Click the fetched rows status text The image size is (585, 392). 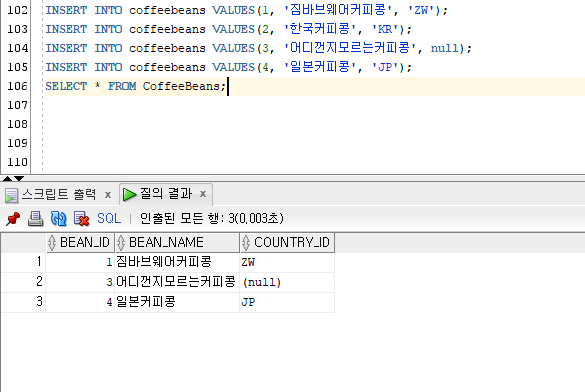212,218
